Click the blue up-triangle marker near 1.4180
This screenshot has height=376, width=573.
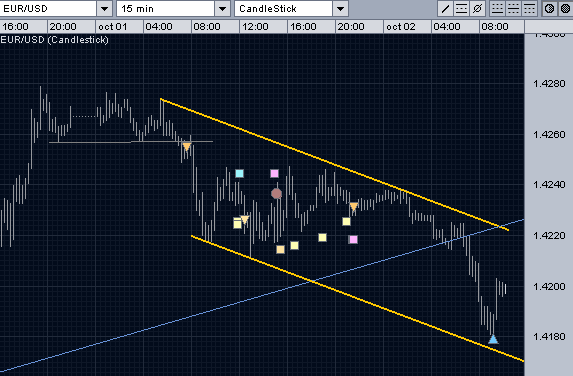(493, 339)
